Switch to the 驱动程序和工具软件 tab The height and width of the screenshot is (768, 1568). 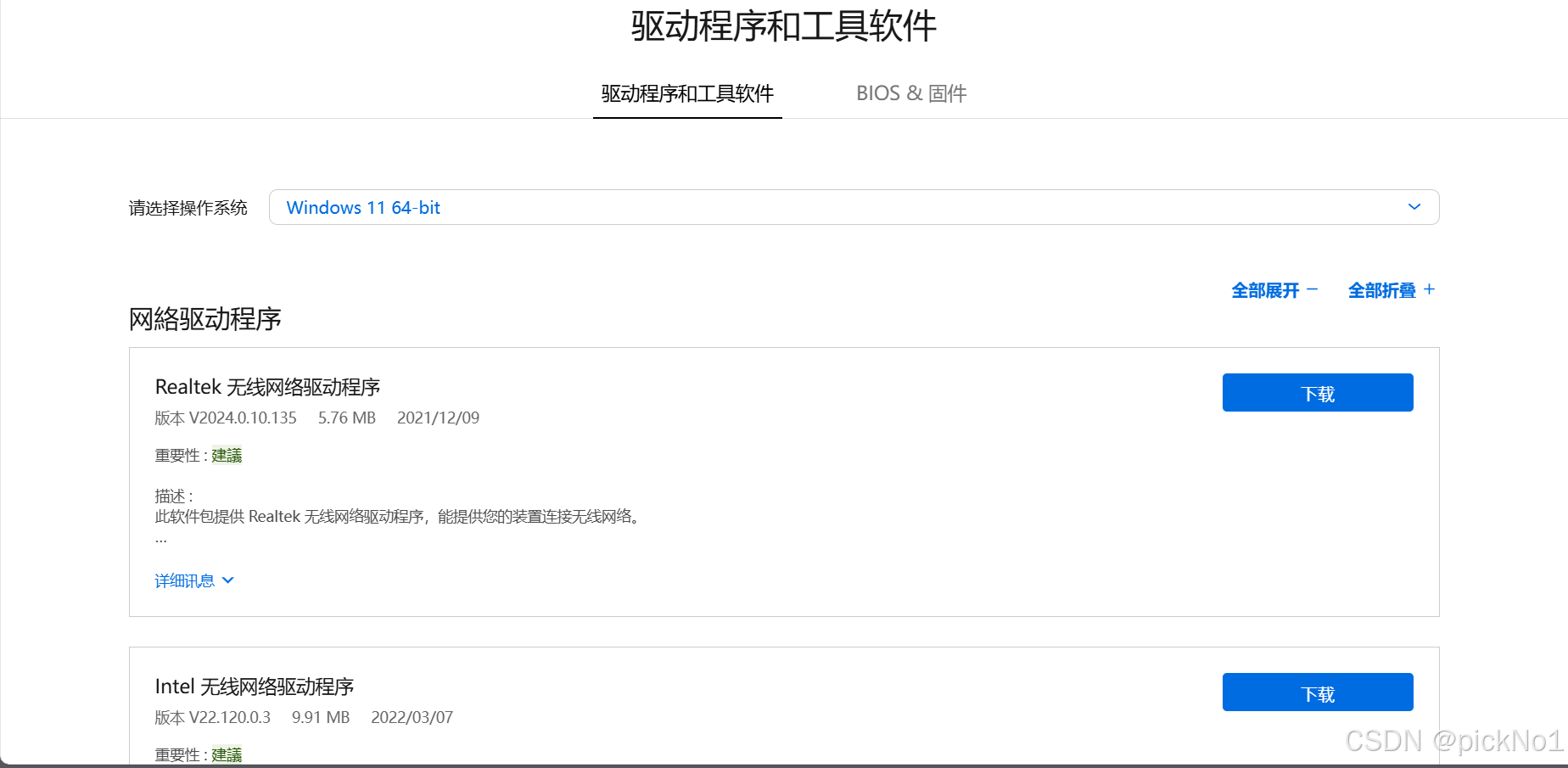(x=687, y=93)
